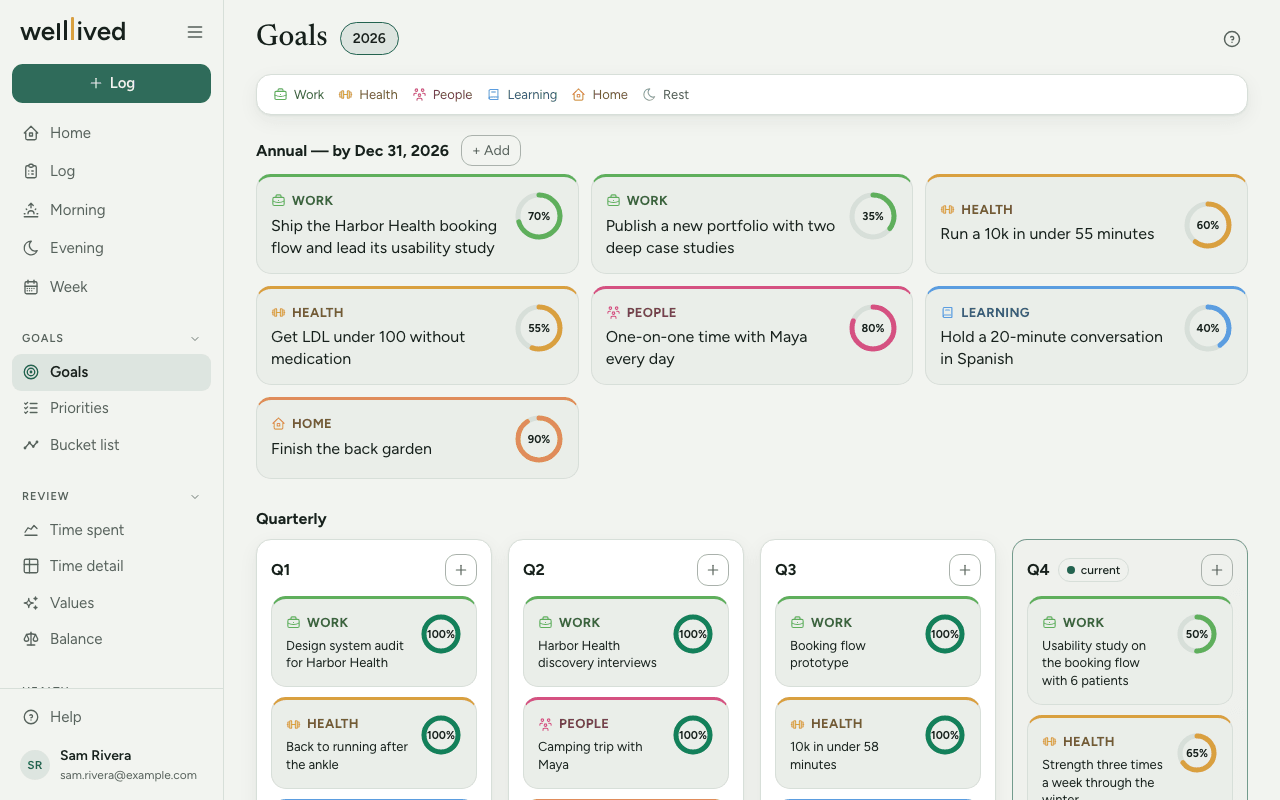Click the SR avatar badge
Viewport: 1280px width, 800px height.
(35, 765)
